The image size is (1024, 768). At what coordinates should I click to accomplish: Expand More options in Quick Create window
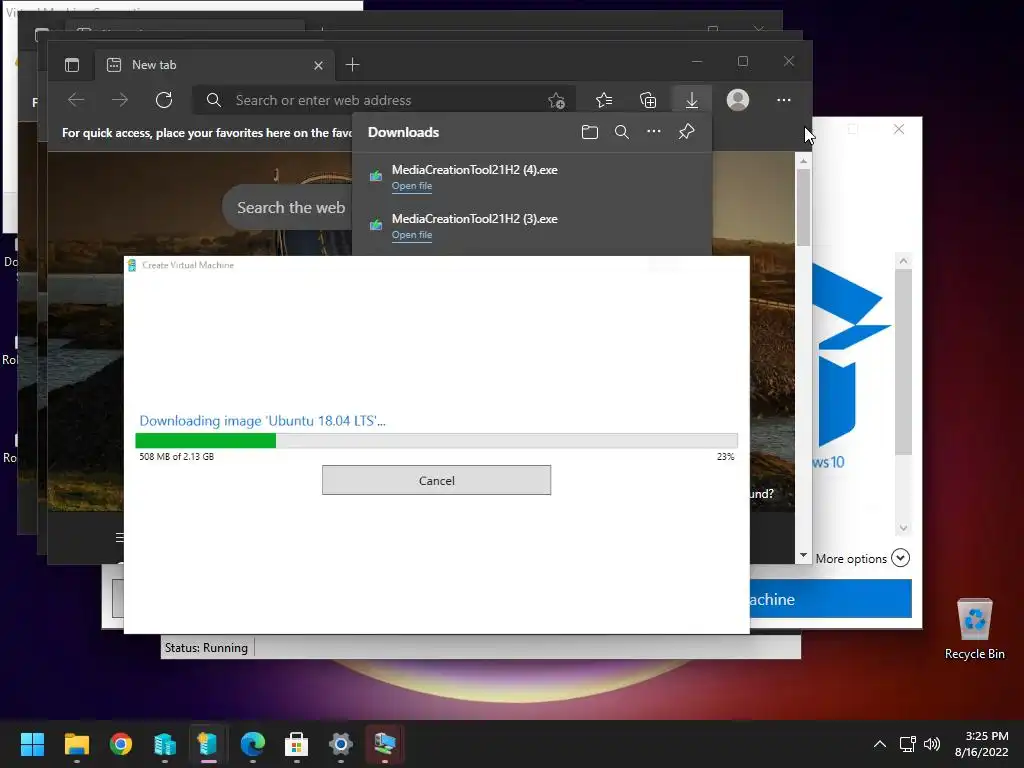coord(862,558)
